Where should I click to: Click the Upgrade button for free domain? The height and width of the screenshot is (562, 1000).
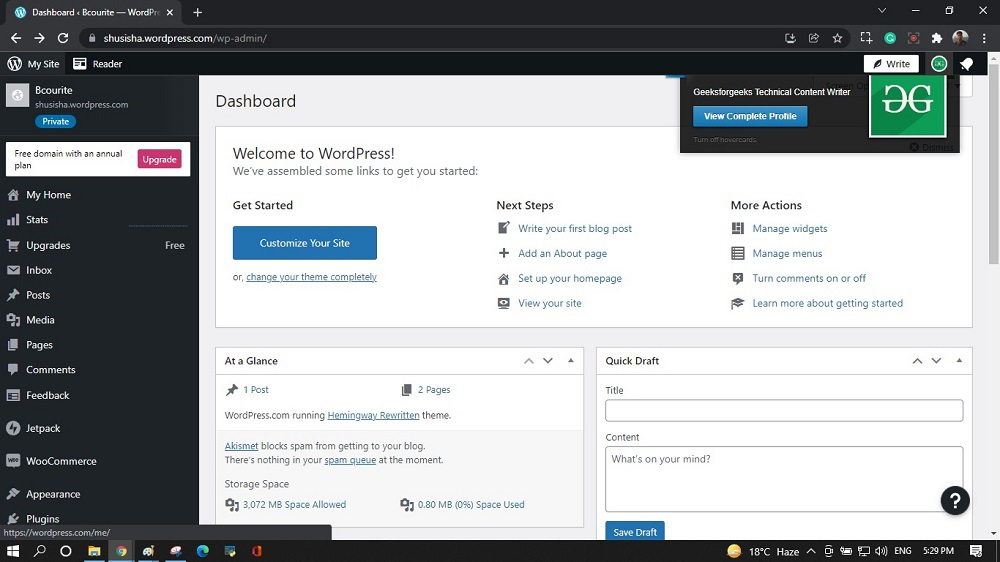(x=159, y=159)
